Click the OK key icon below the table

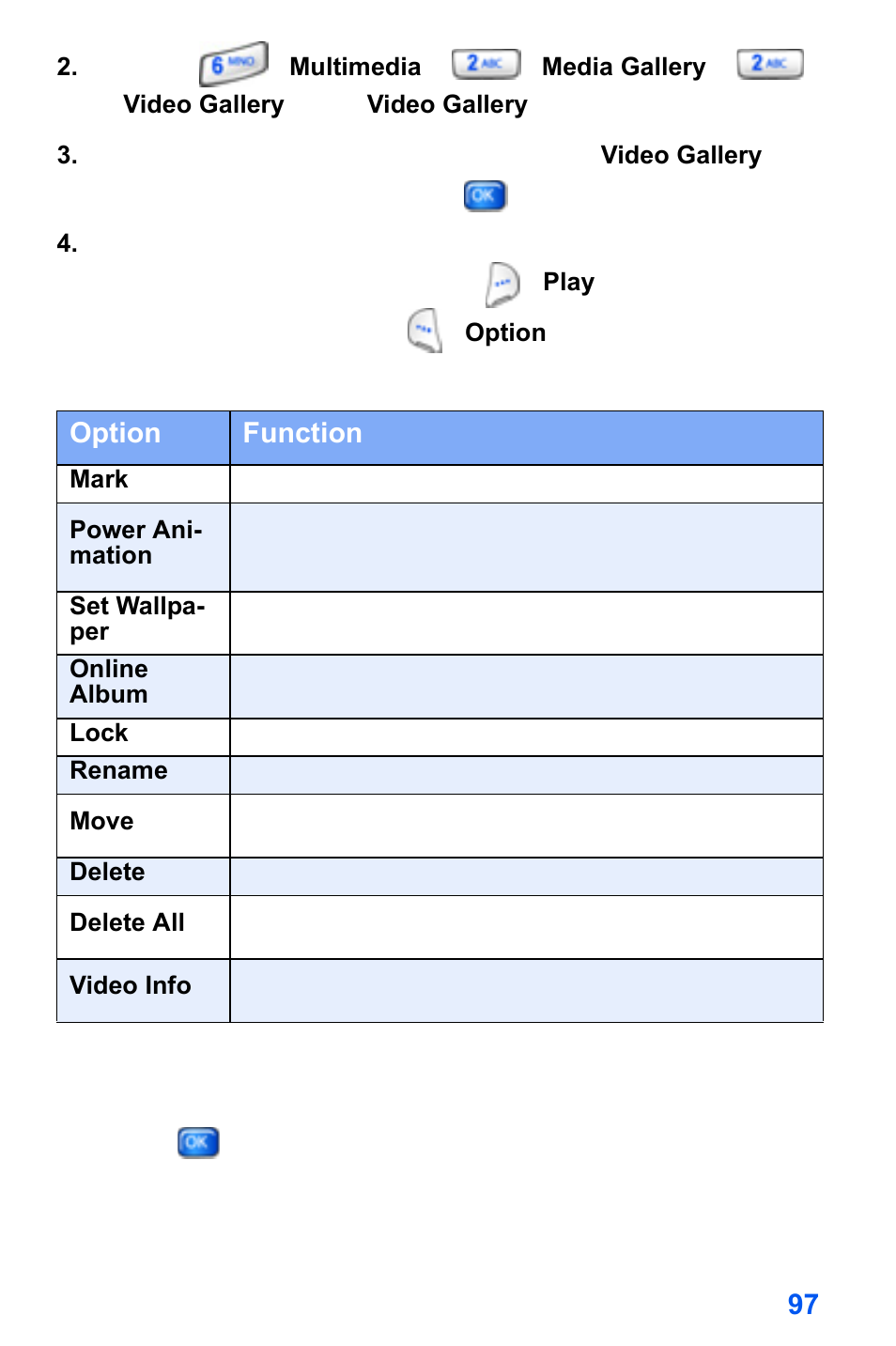(198, 1142)
